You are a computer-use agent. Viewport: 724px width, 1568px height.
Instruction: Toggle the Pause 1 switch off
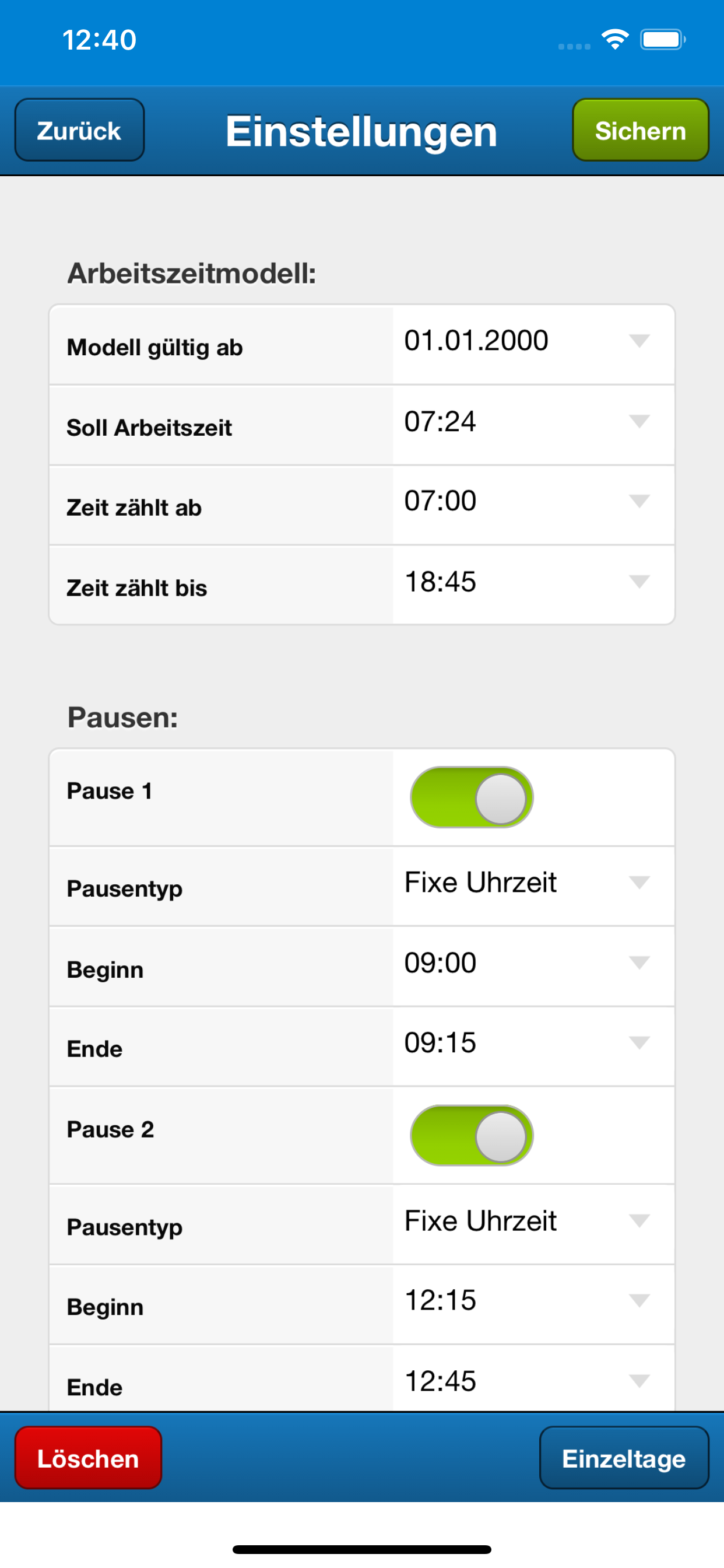point(472,797)
